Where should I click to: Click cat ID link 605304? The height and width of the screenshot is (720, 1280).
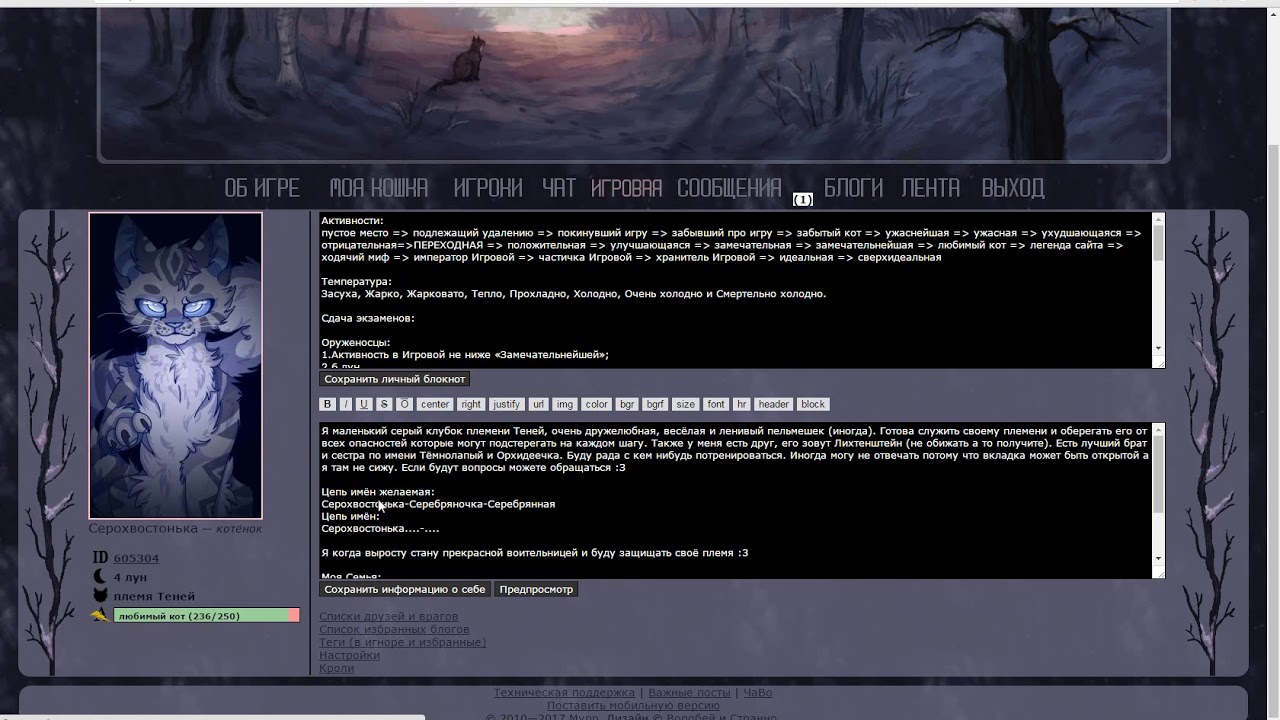point(136,558)
